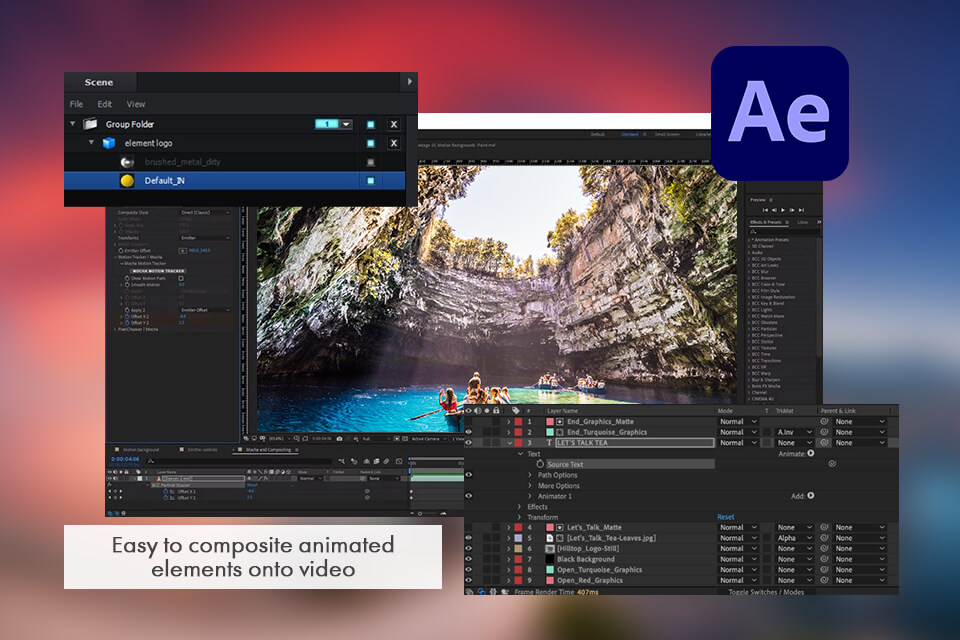This screenshot has height=640, width=960.
Task: Click the element logo blue cube icon
Action: (109, 143)
